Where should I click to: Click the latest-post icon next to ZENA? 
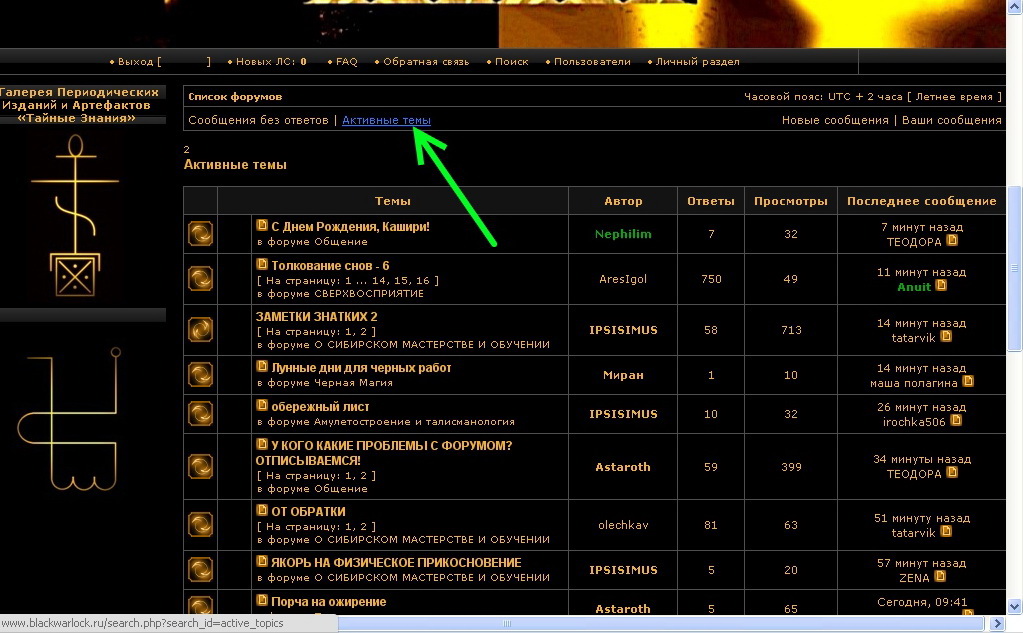940,577
